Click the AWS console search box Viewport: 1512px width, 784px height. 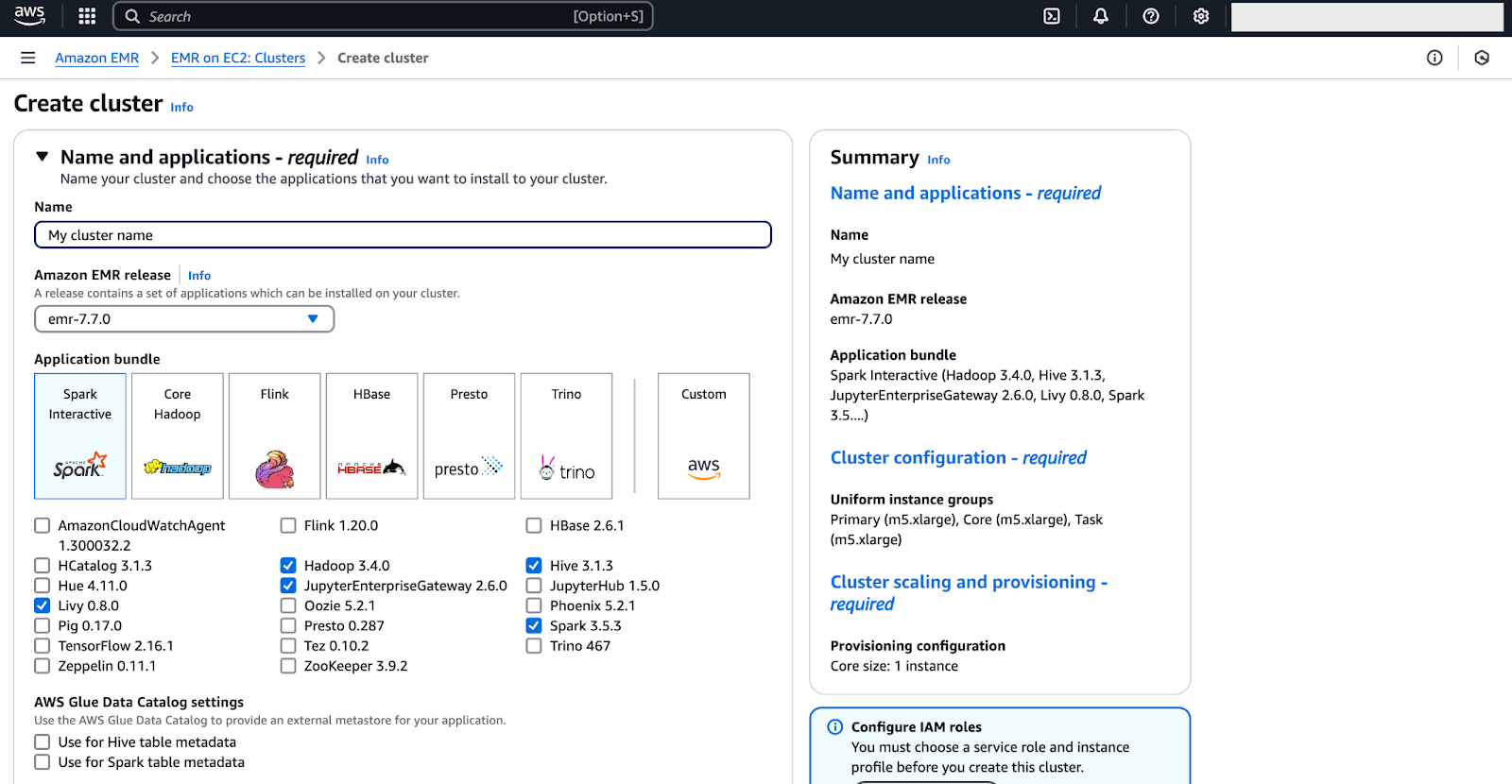tap(383, 16)
